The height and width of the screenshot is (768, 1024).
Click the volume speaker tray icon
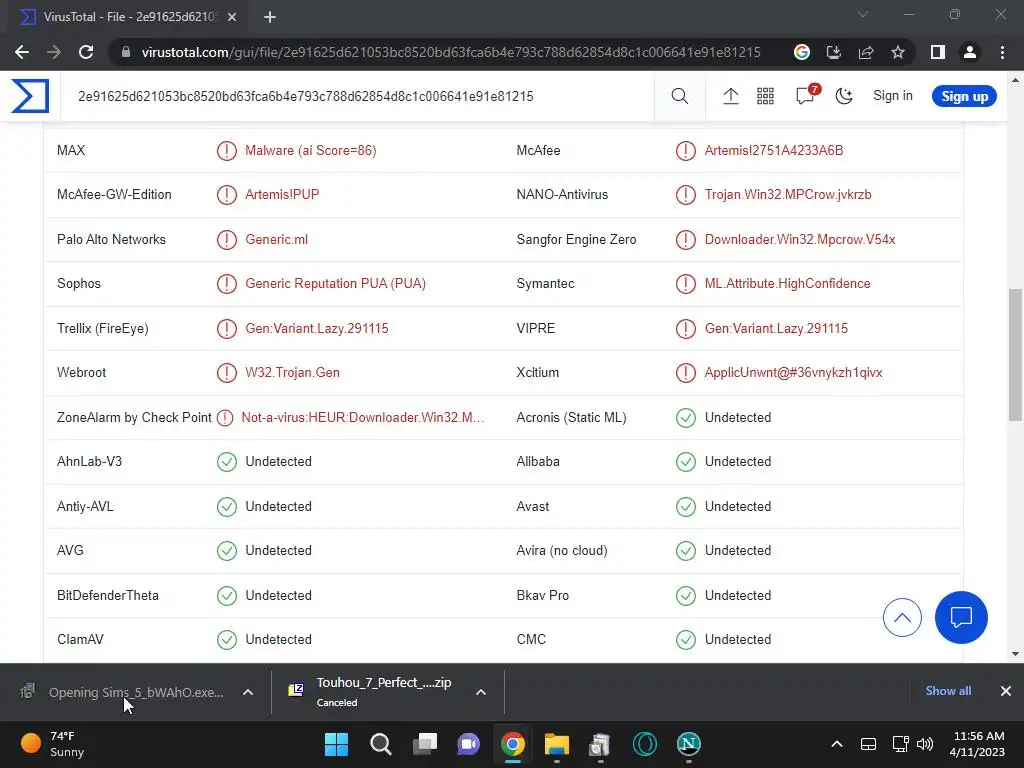(925, 744)
